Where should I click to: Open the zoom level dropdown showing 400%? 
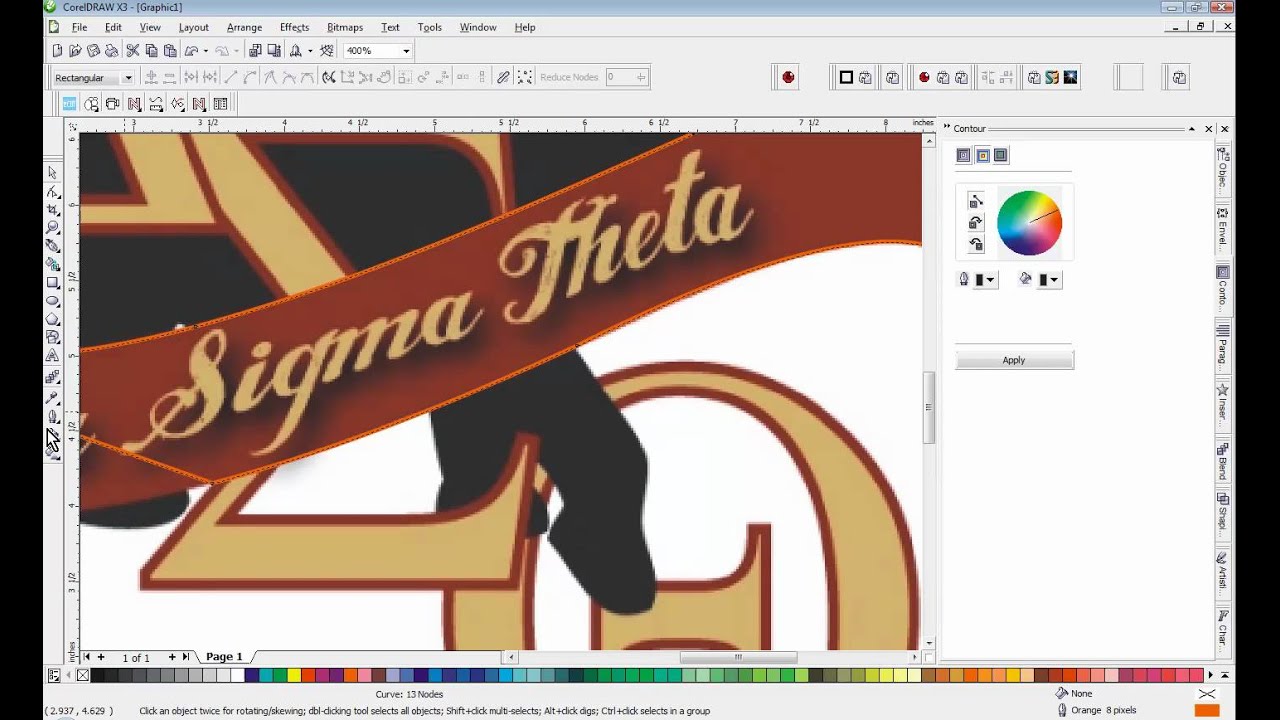(x=406, y=51)
